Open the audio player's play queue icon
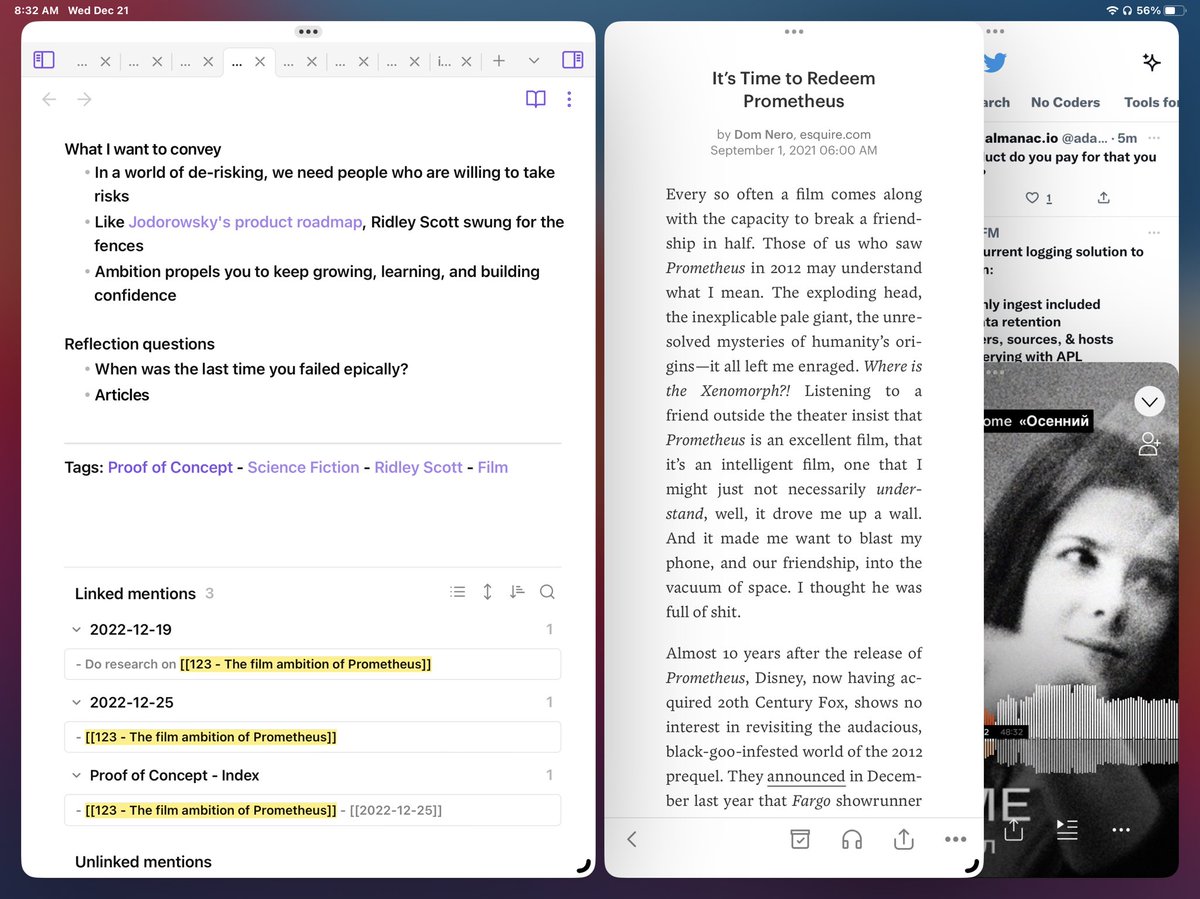 click(1067, 830)
